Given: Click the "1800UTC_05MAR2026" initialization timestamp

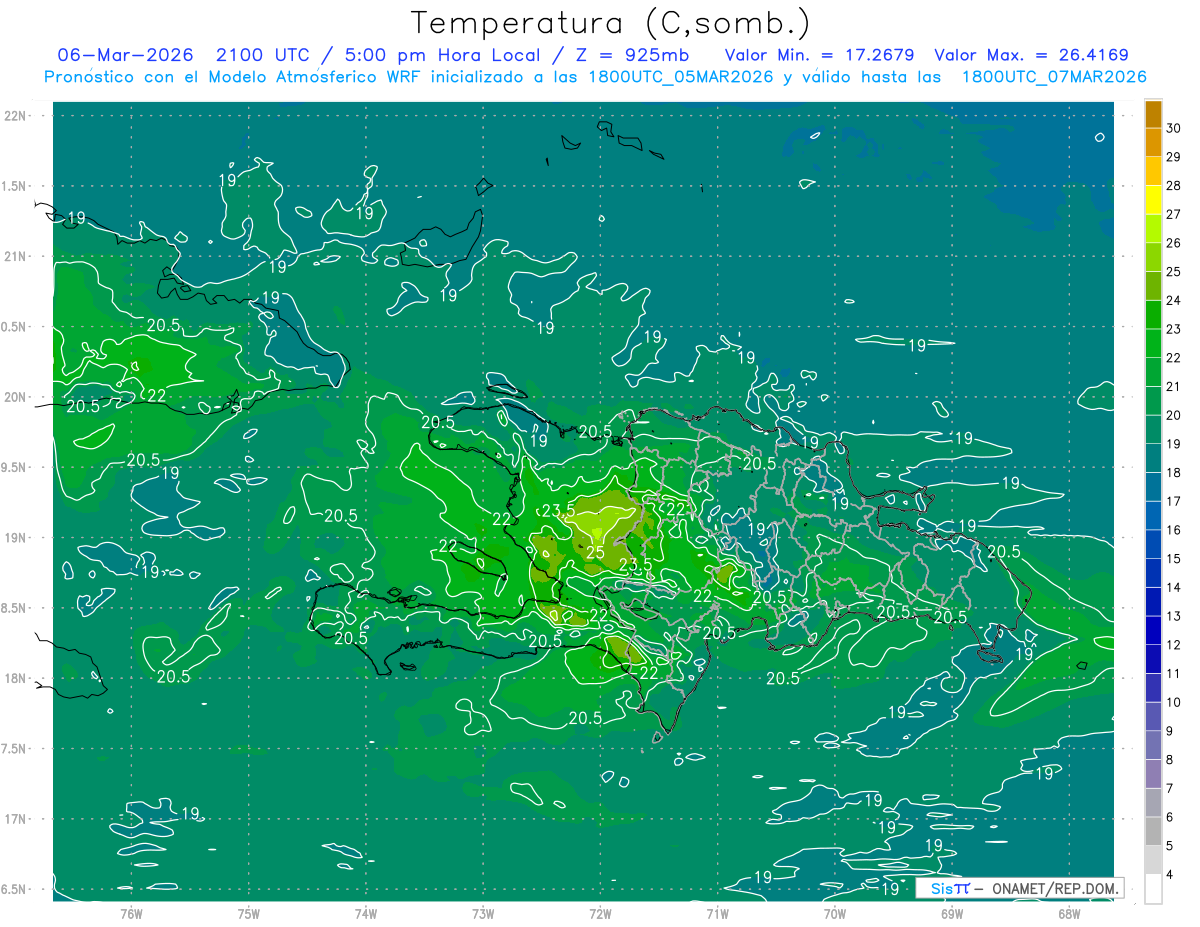Looking at the screenshot, I should pyautogui.click(x=677, y=77).
